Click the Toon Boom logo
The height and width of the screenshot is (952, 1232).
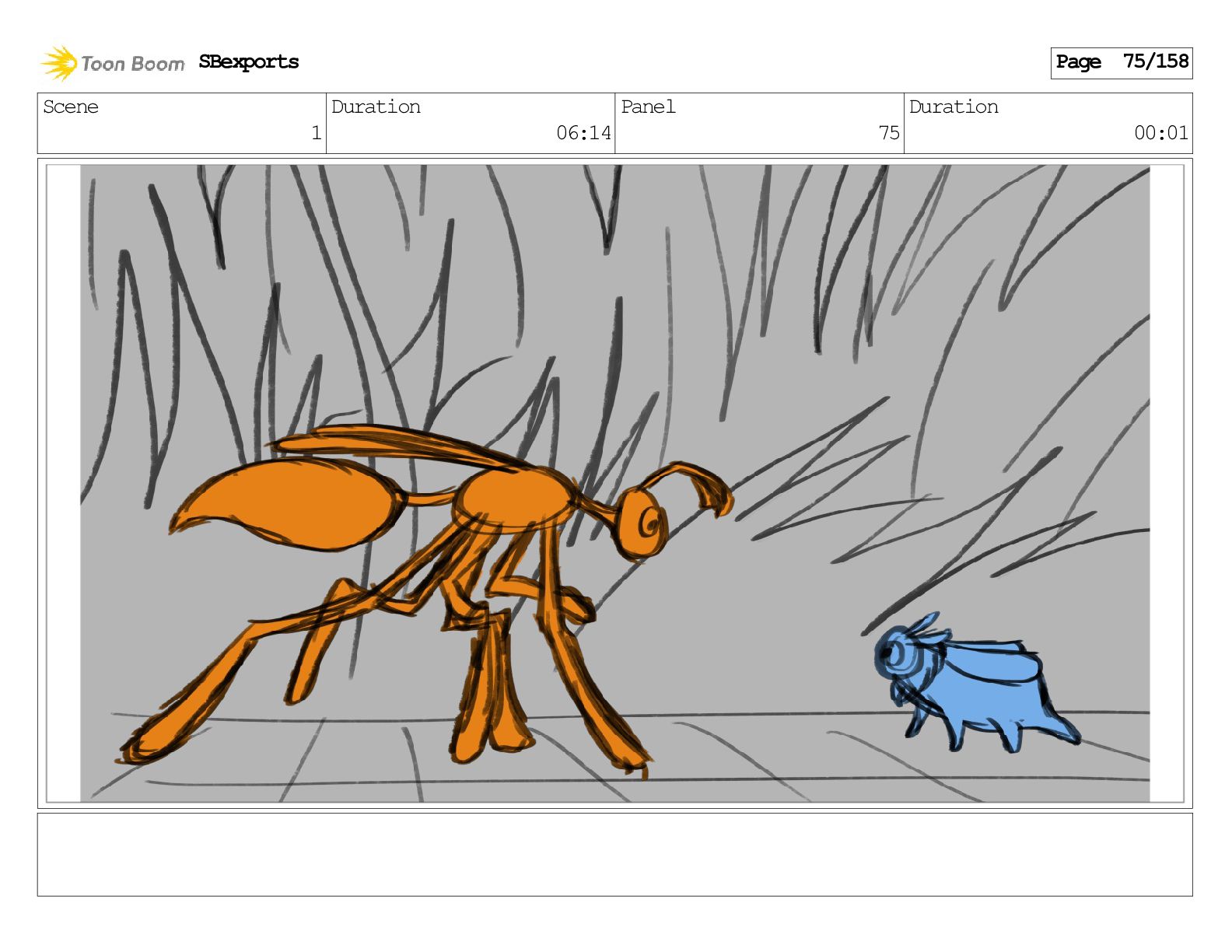pos(113,63)
